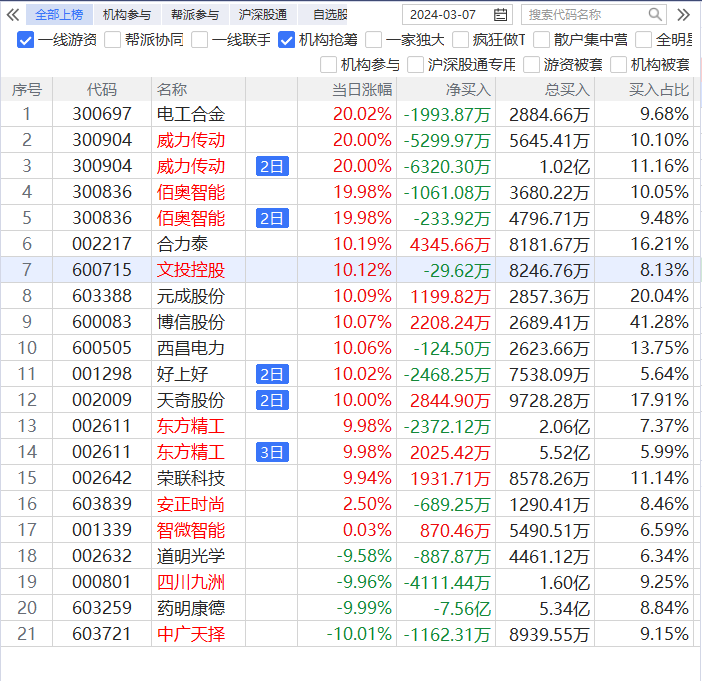Sort by the 当日涨幅 column header
702x681 pixels.
click(x=347, y=90)
